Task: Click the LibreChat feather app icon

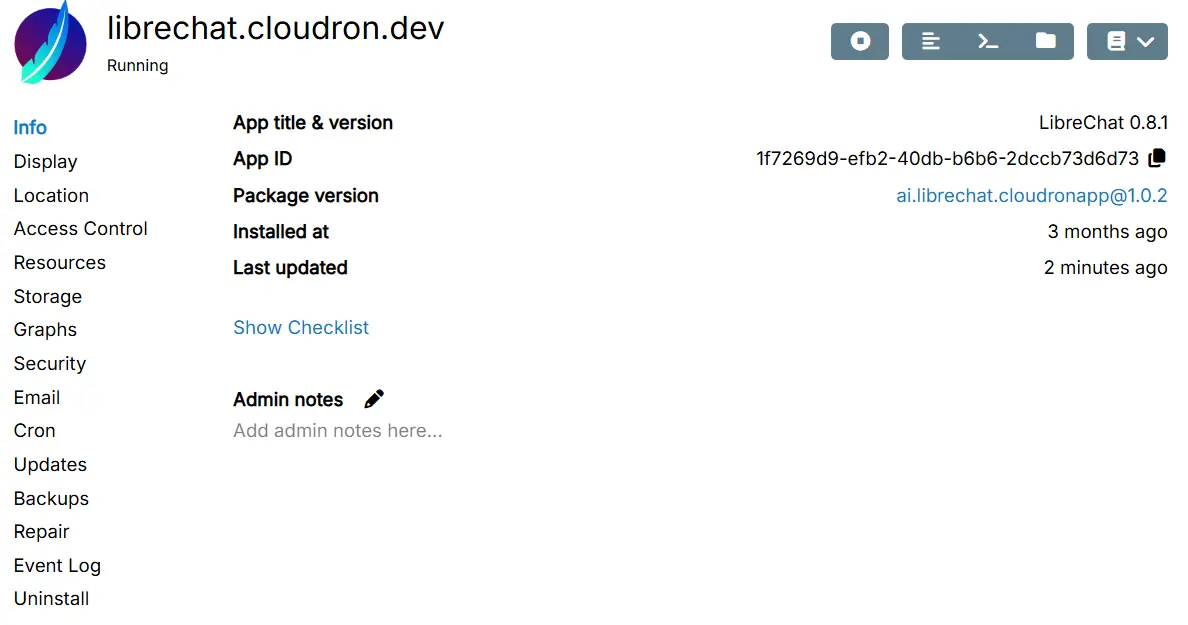Action: (50, 43)
